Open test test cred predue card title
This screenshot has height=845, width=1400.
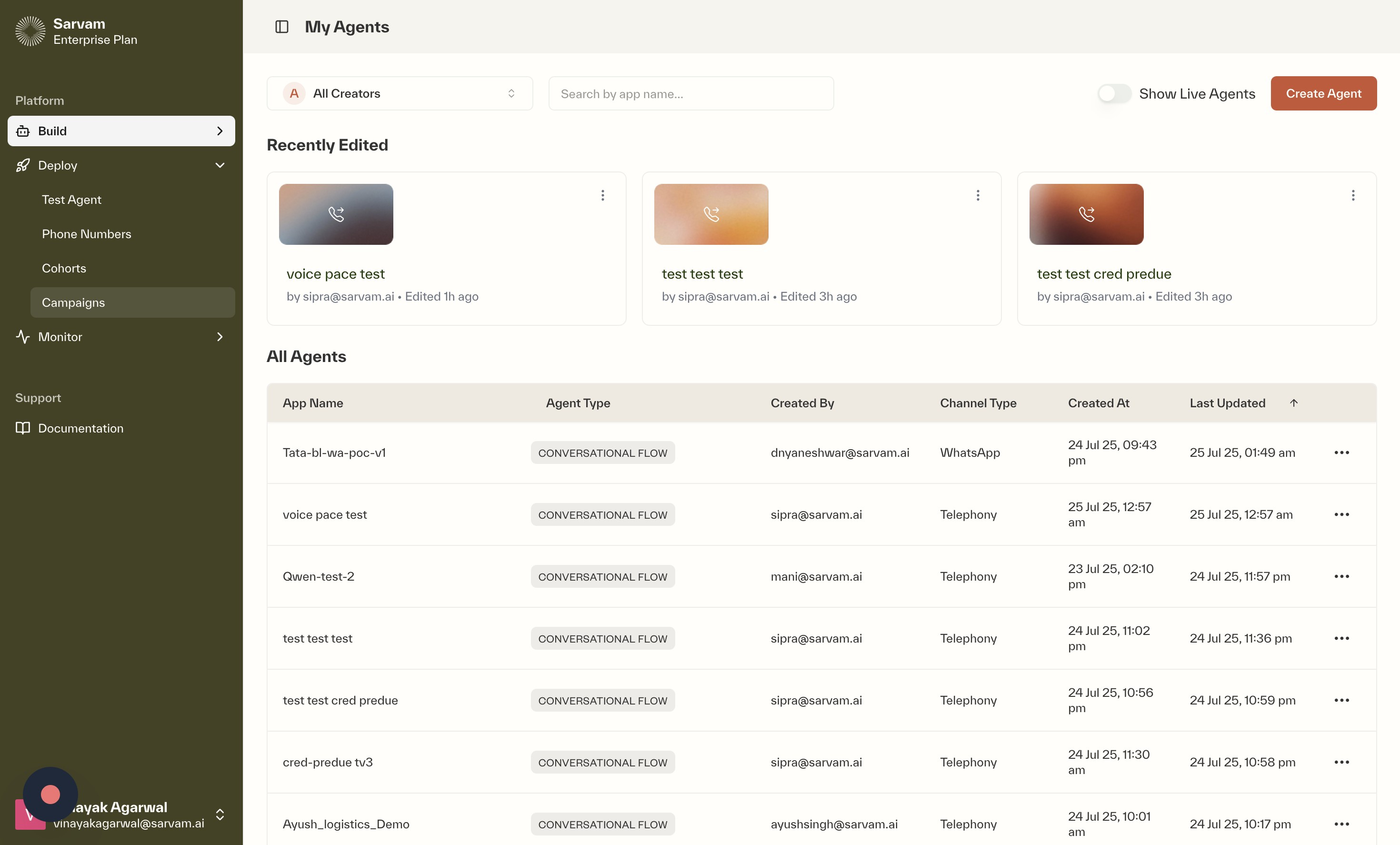pos(1104,274)
